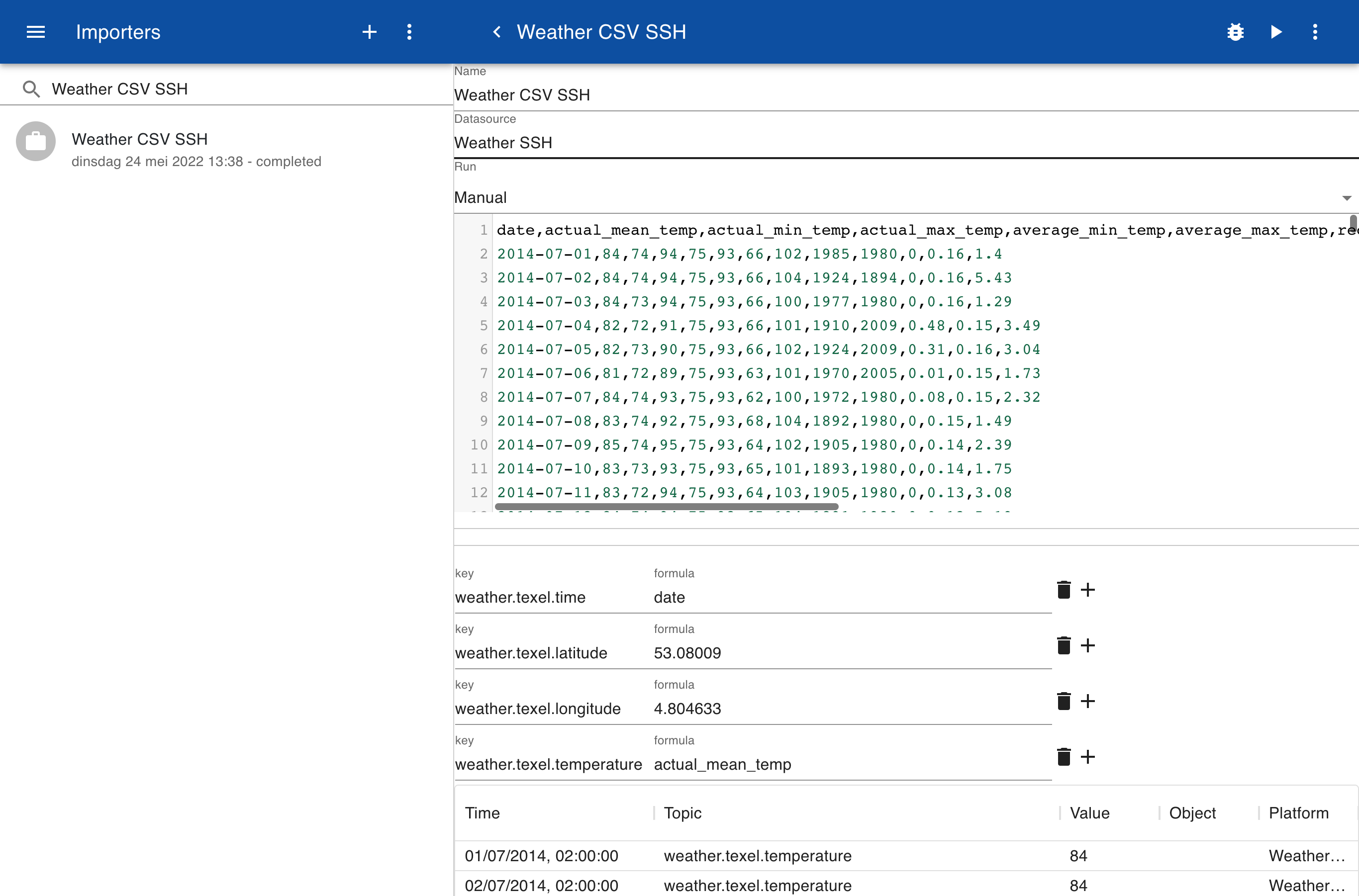
Task: Open the Datasource field Weather SSH
Action: 906,143
